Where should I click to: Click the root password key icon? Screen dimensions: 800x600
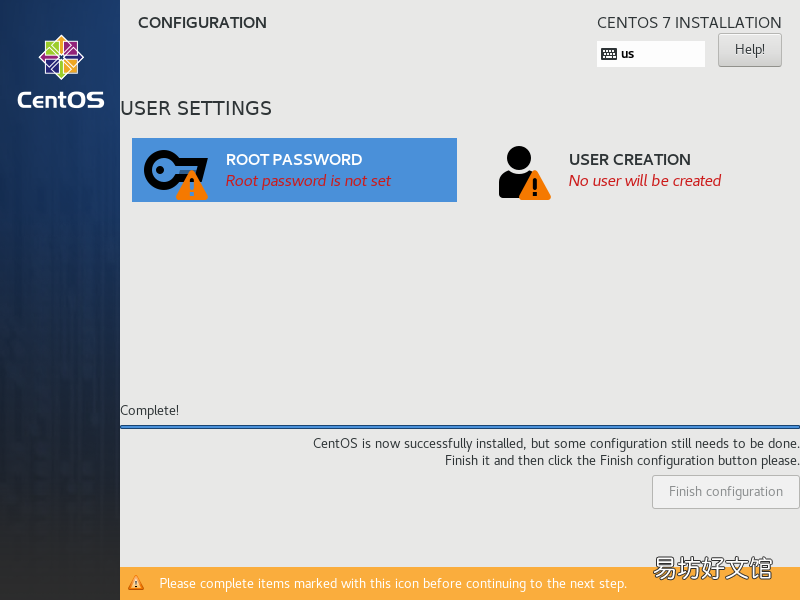pos(176,173)
